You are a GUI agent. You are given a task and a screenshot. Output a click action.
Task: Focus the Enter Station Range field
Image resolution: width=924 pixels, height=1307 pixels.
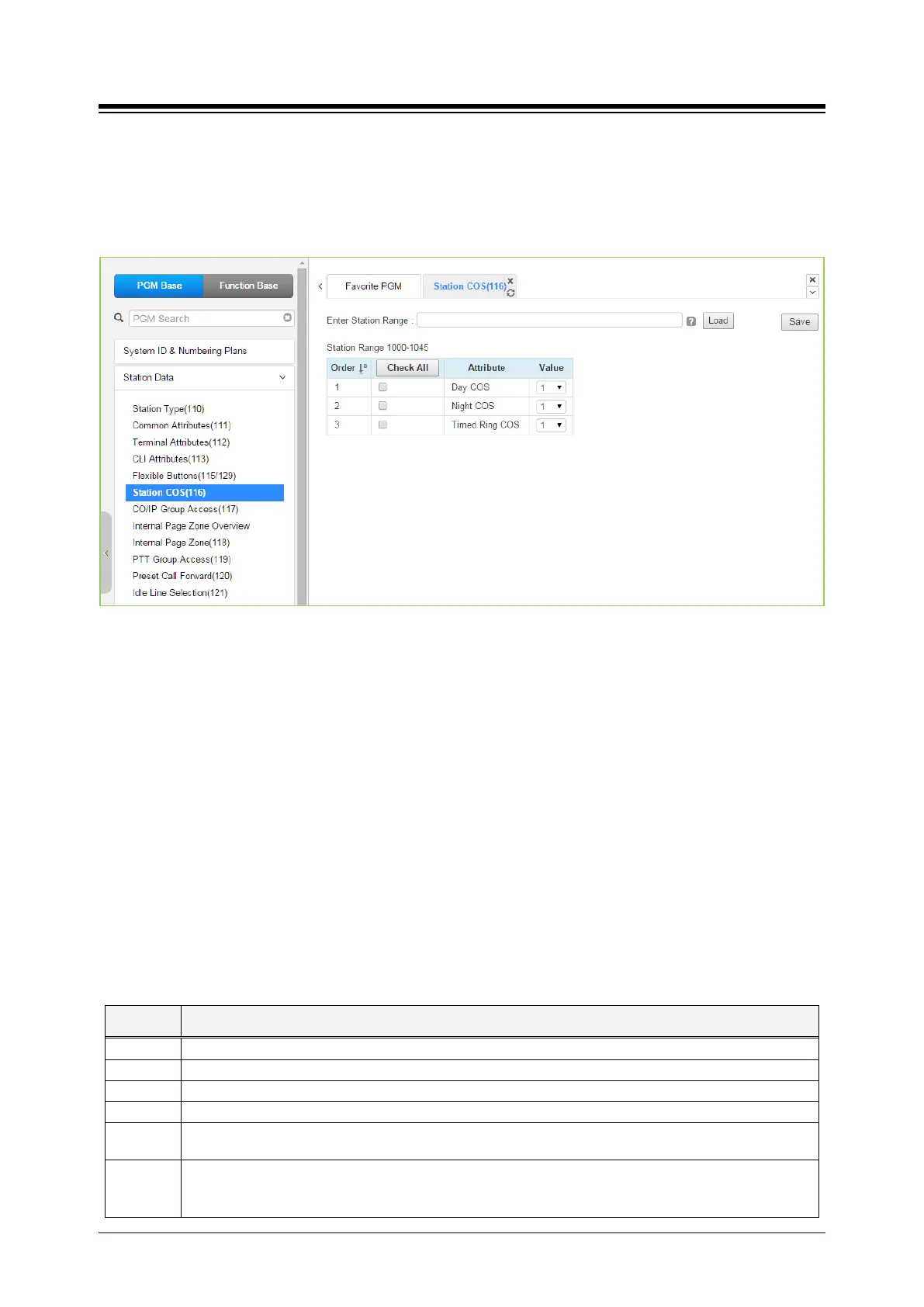(x=549, y=320)
